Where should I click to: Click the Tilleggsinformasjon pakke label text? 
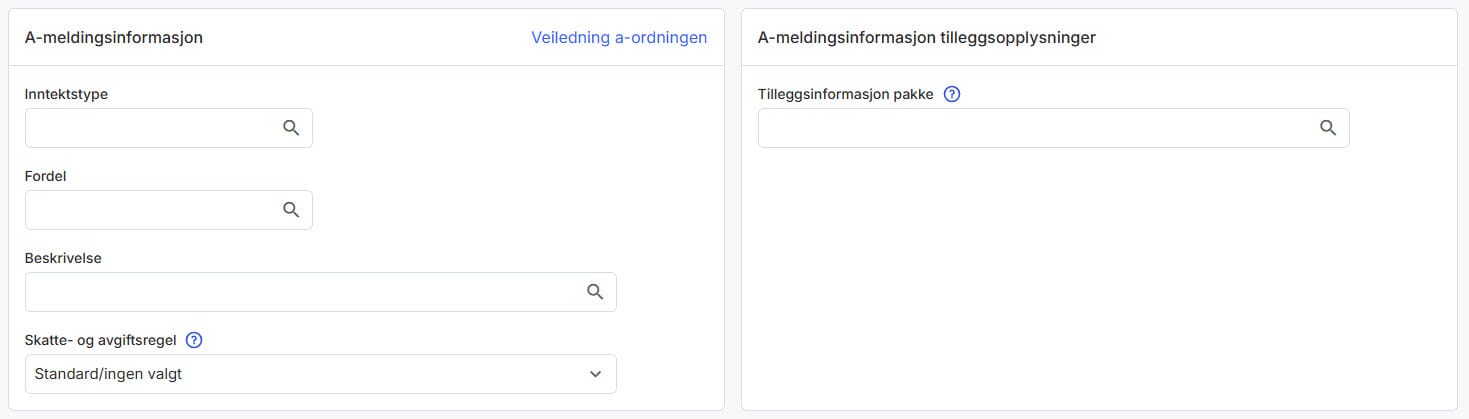pos(845,95)
